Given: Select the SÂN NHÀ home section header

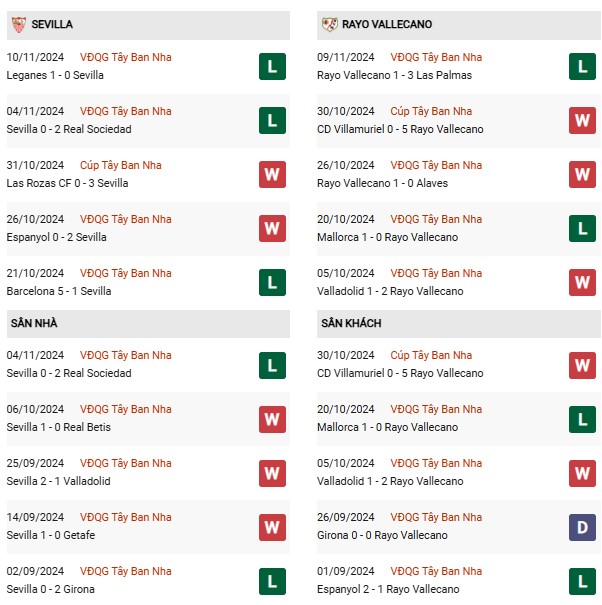Looking at the screenshot, I should coord(34,323).
